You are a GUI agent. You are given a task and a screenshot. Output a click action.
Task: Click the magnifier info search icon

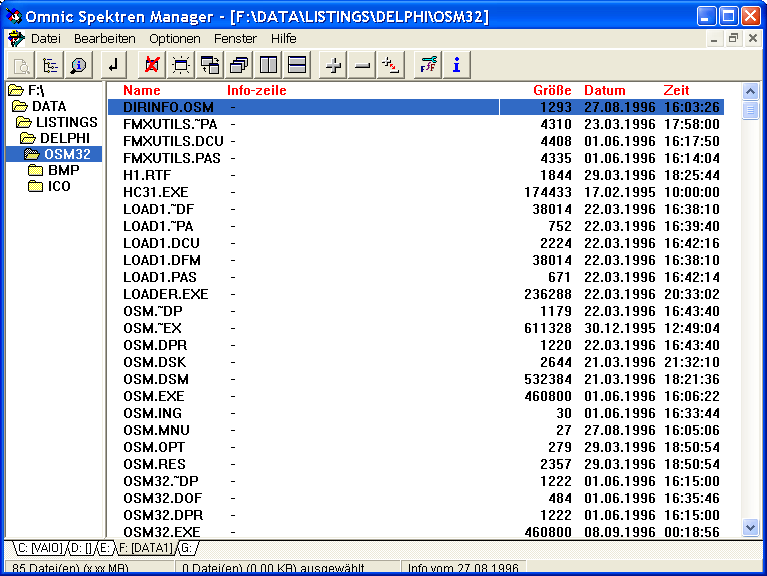point(78,66)
